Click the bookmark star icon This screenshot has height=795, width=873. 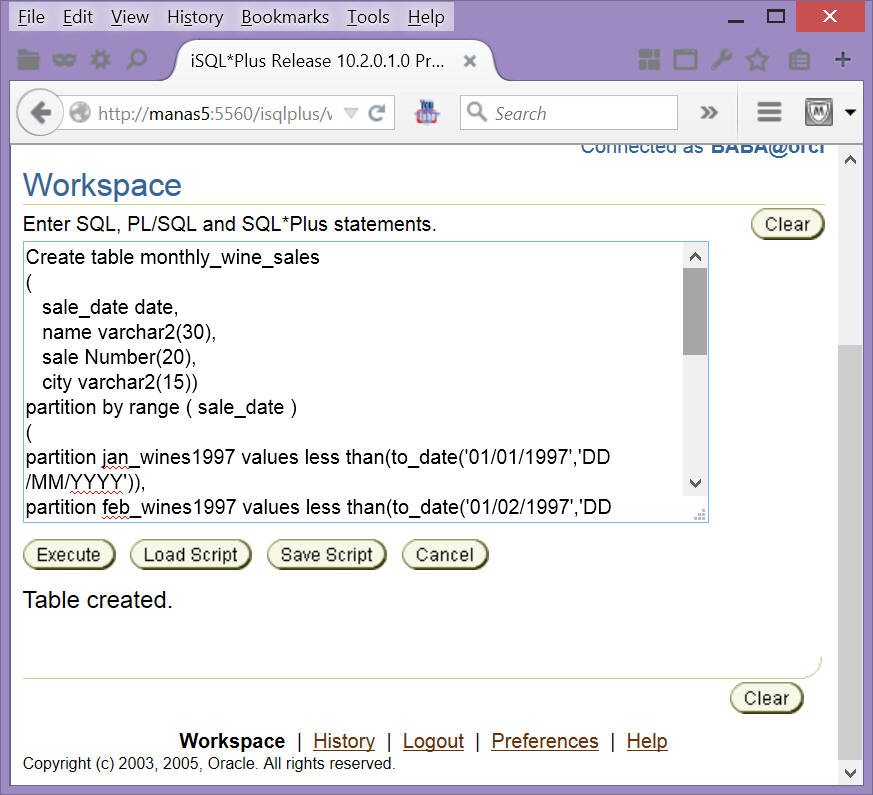(x=757, y=60)
